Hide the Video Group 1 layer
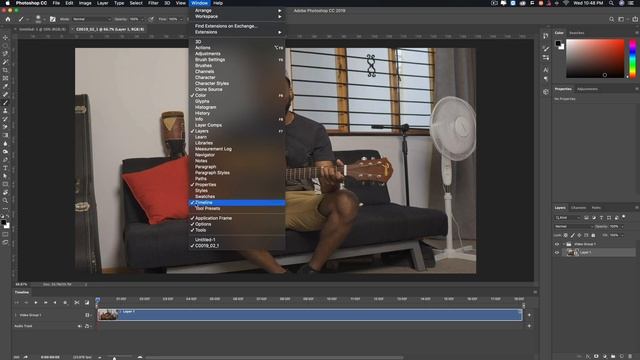 [x=557, y=244]
